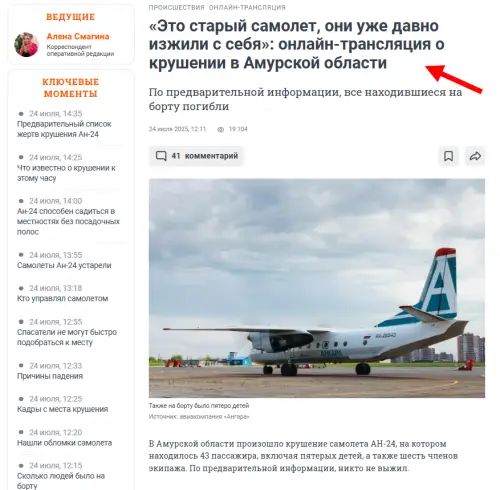Select Нашли обломки самолета moment
Viewport: 500px width, 490px height.
click(x=64, y=443)
